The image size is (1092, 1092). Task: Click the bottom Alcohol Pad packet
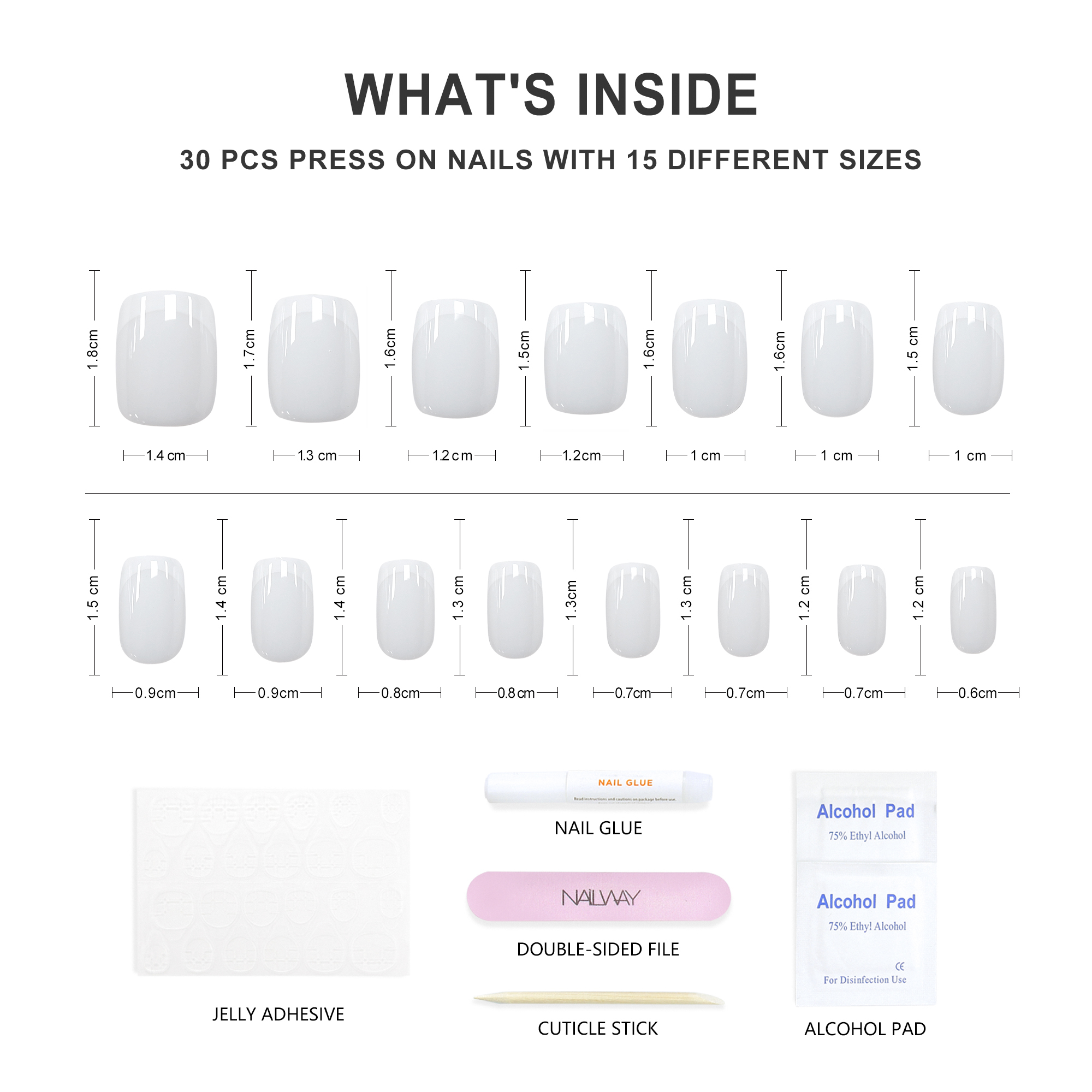point(865,933)
